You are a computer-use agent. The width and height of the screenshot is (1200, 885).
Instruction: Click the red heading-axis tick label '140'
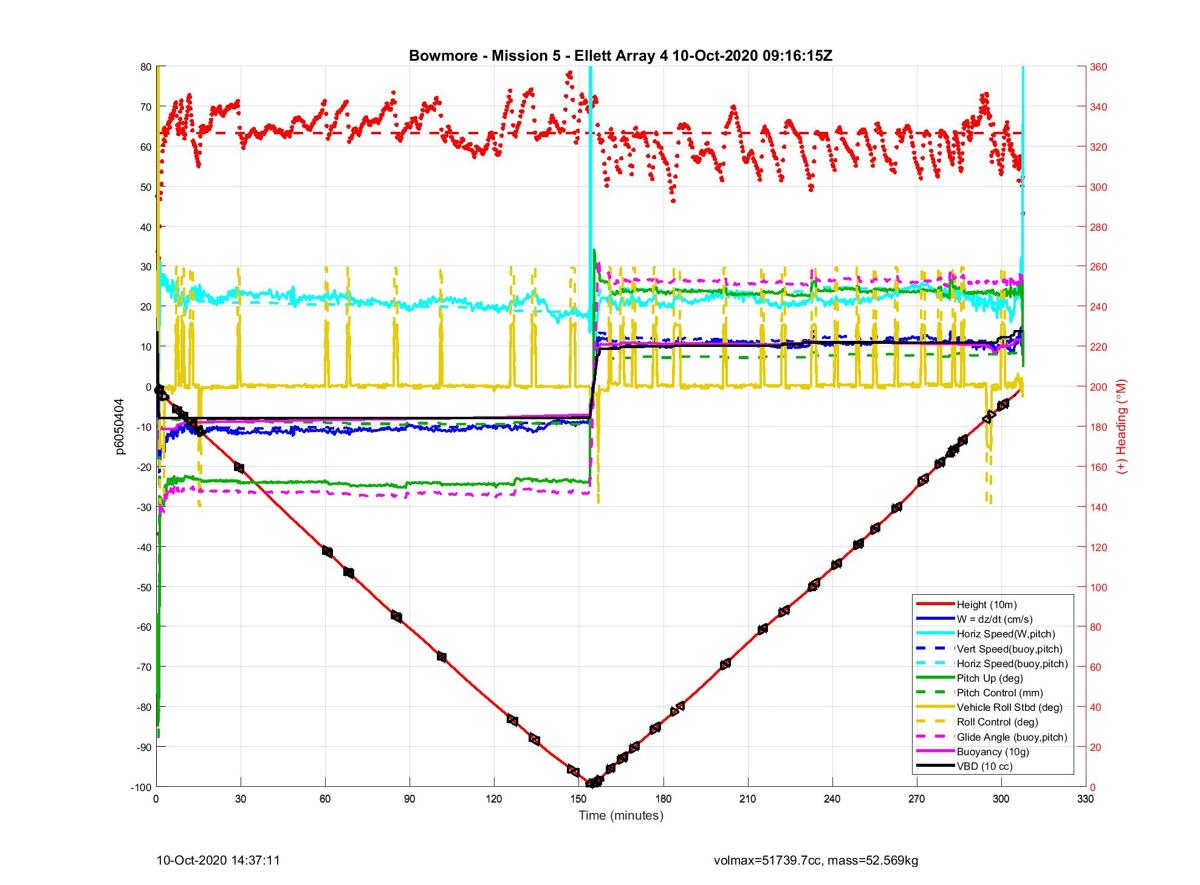(1099, 507)
